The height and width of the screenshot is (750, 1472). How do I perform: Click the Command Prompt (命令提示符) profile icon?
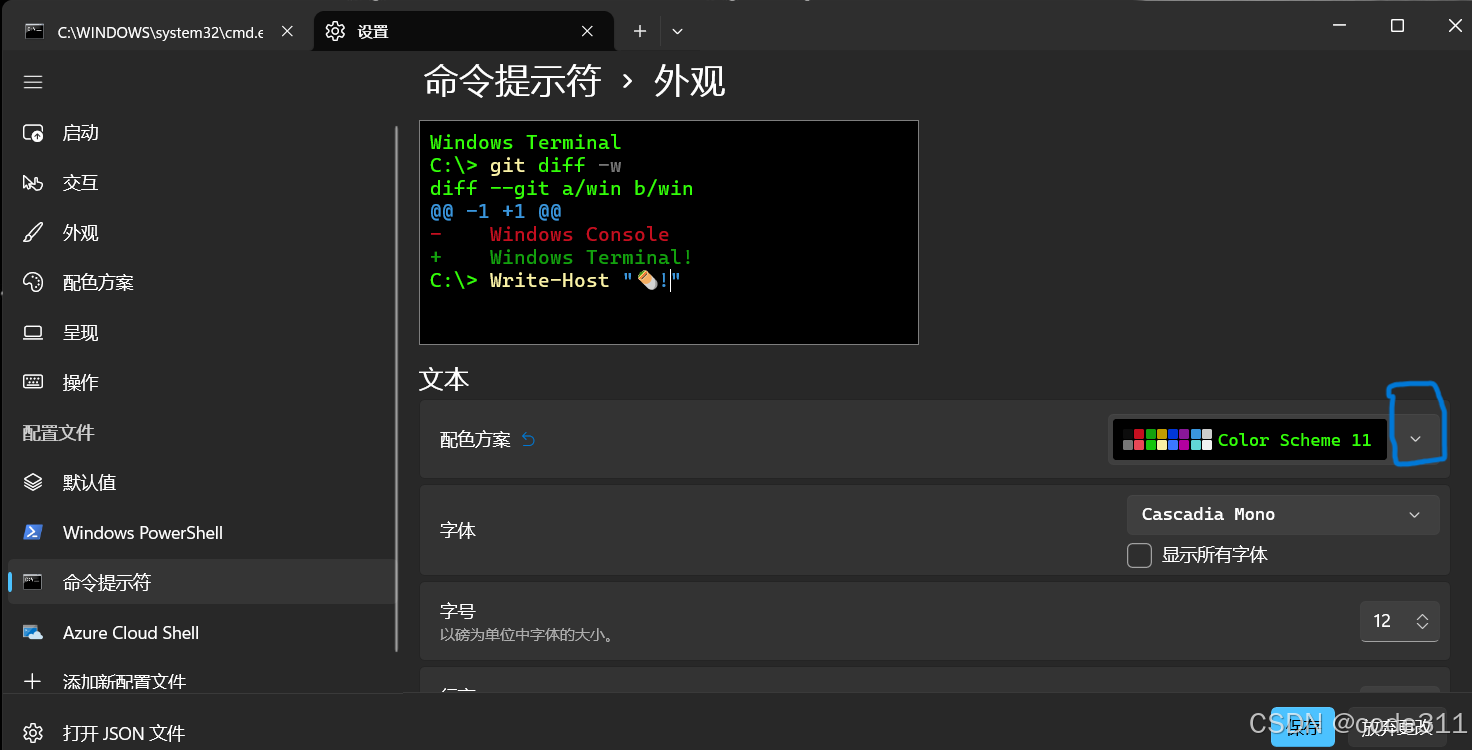[x=33, y=583]
